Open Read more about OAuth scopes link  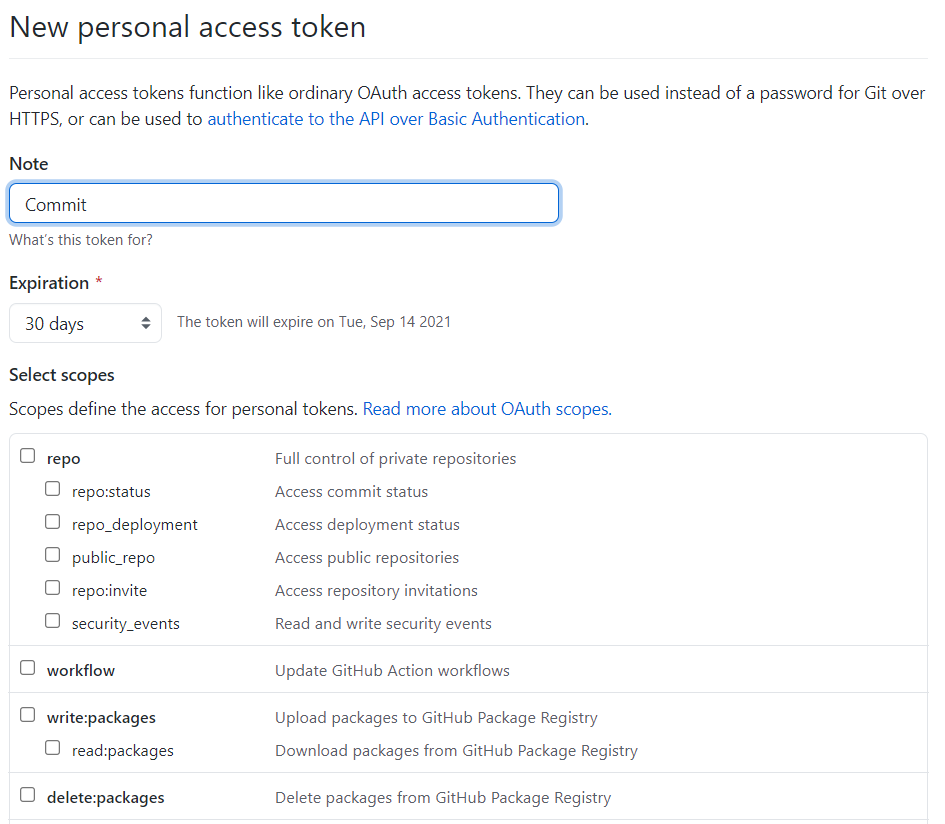pyautogui.click(x=487, y=409)
